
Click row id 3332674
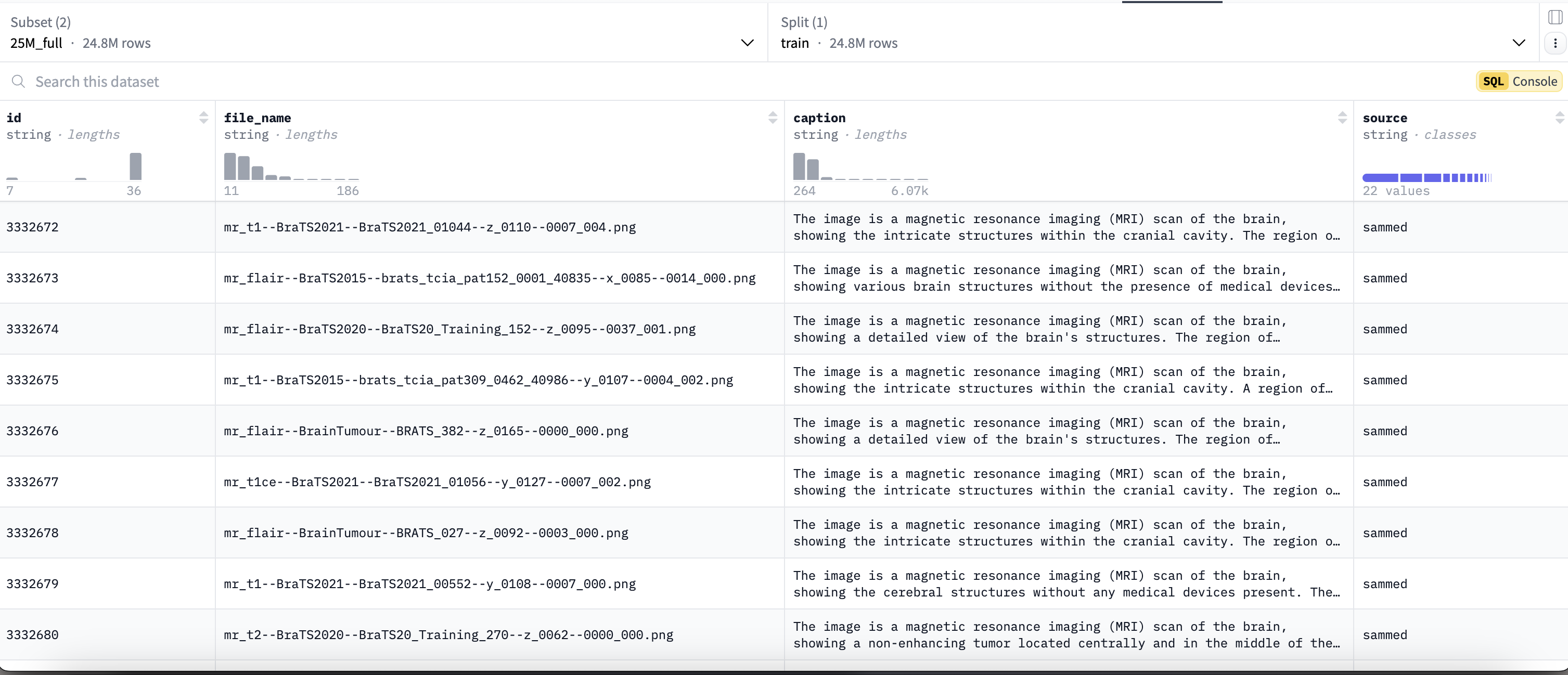point(32,329)
